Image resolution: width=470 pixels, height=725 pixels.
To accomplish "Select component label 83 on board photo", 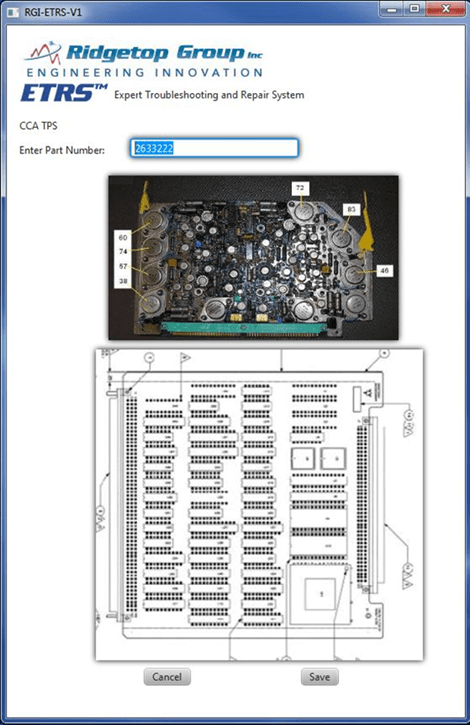I will (351, 209).
